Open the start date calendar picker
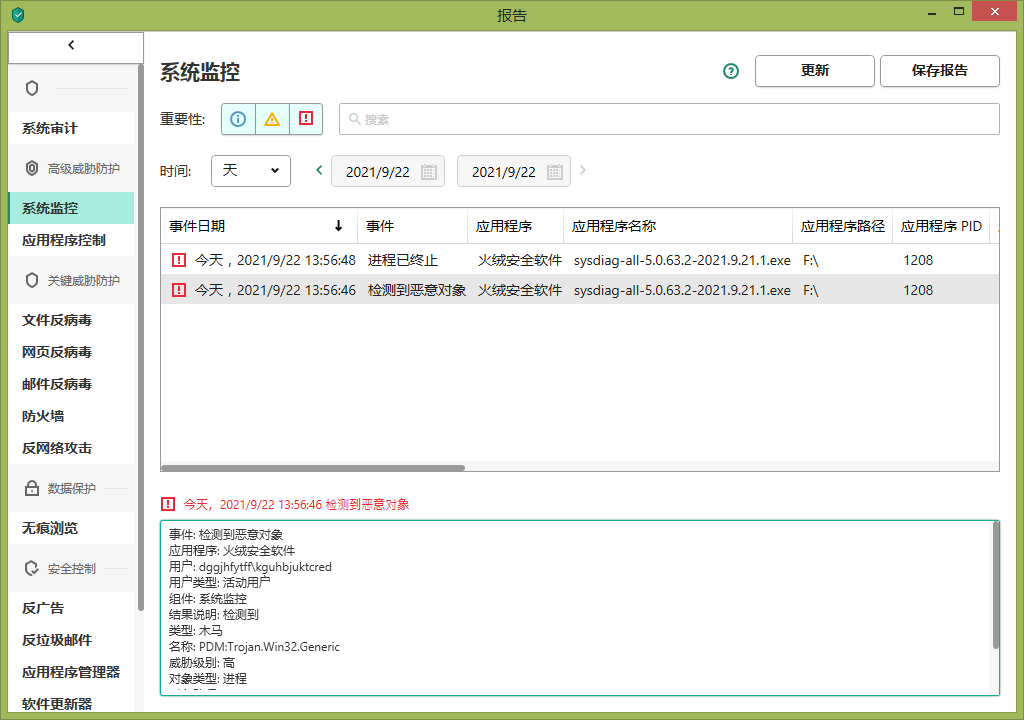 pos(430,171)
